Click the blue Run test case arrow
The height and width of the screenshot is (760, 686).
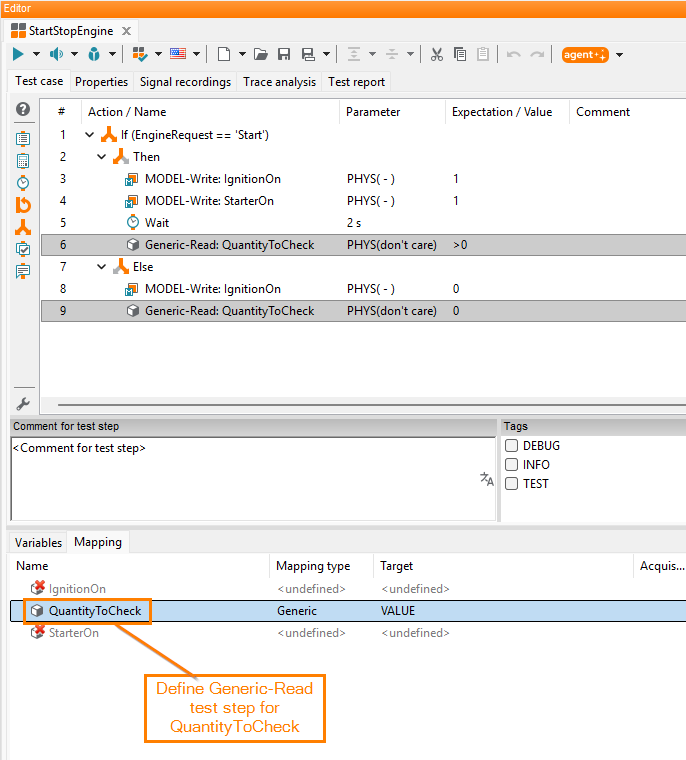[18, 54]
